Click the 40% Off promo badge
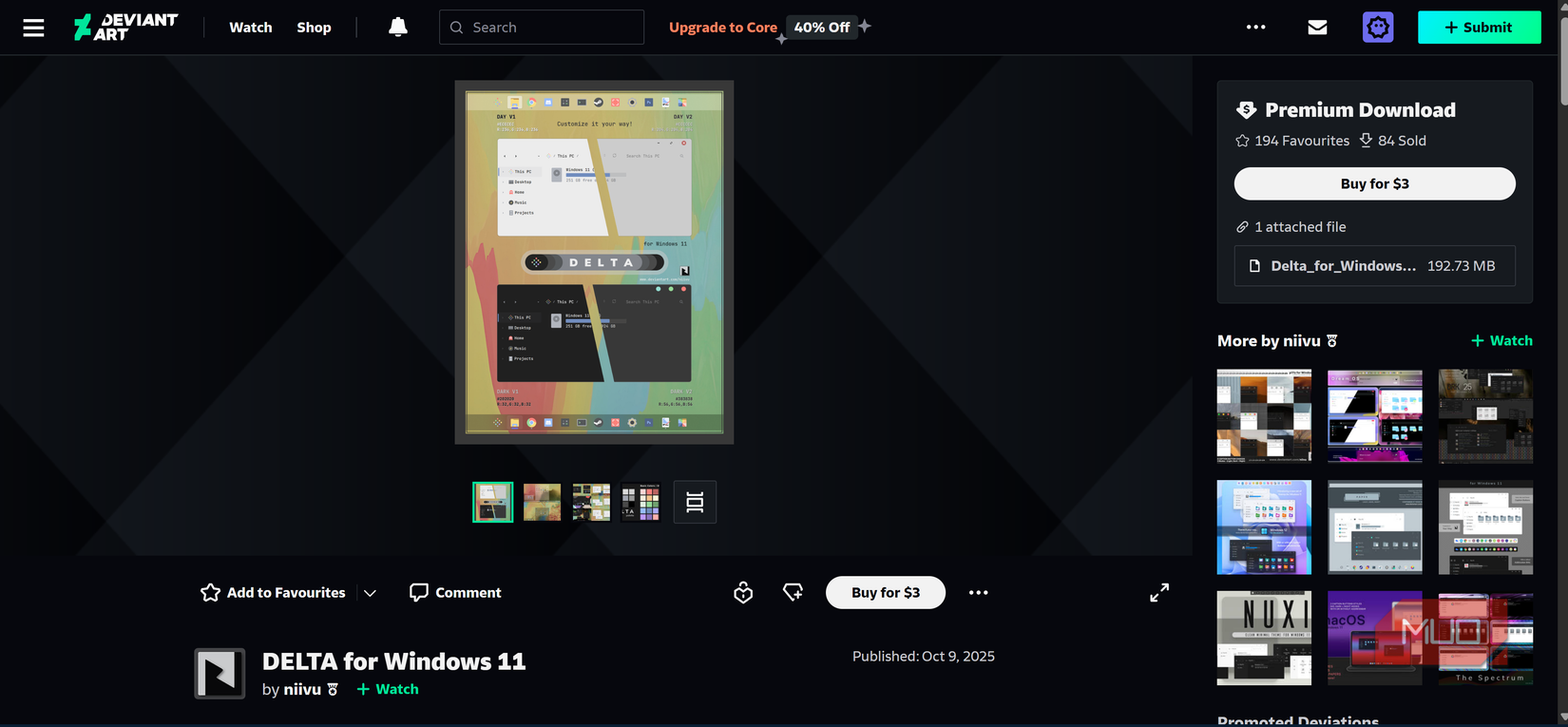Viewport: 1568px width, 727px height. click(x=822, y=28)
